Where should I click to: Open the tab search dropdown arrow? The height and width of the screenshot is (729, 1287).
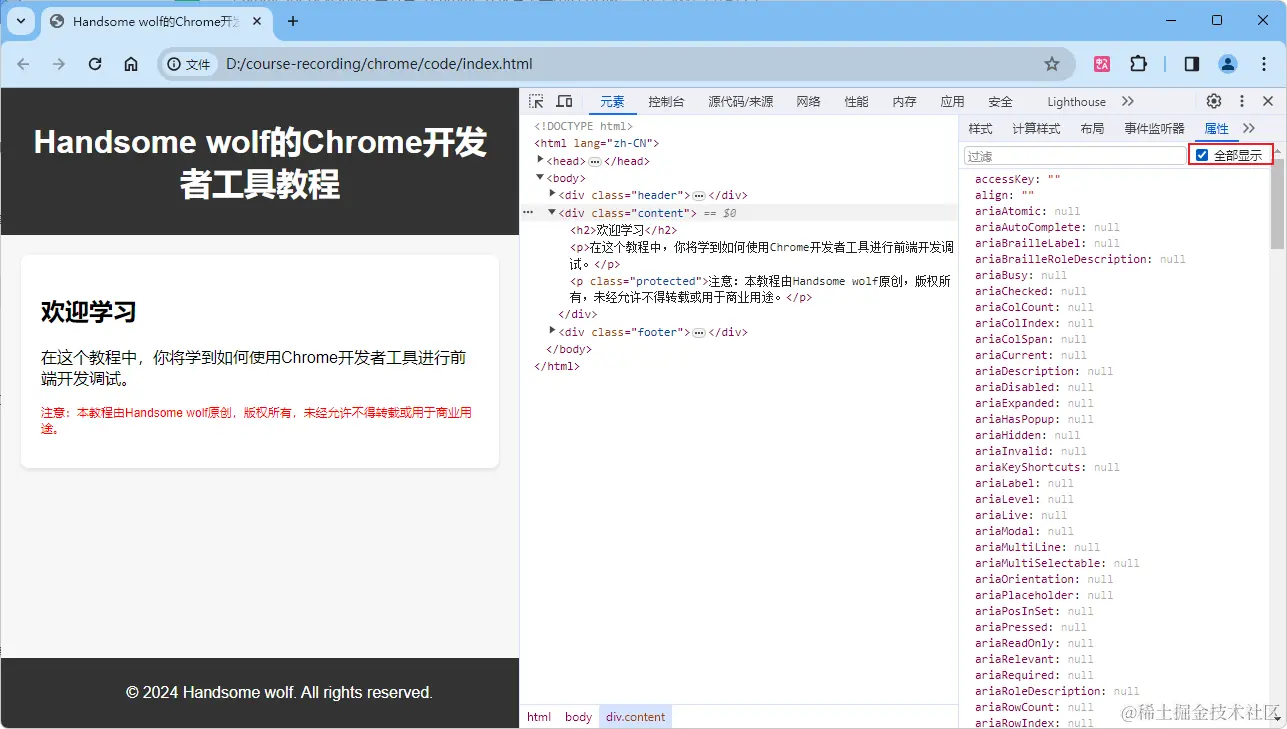[20, 21]
